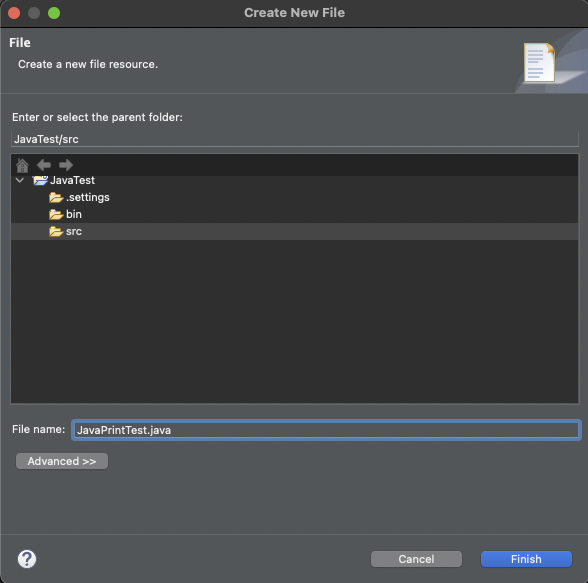
Task: Click the Back arrow in folder tree toolbar
Action: [44, 165]
